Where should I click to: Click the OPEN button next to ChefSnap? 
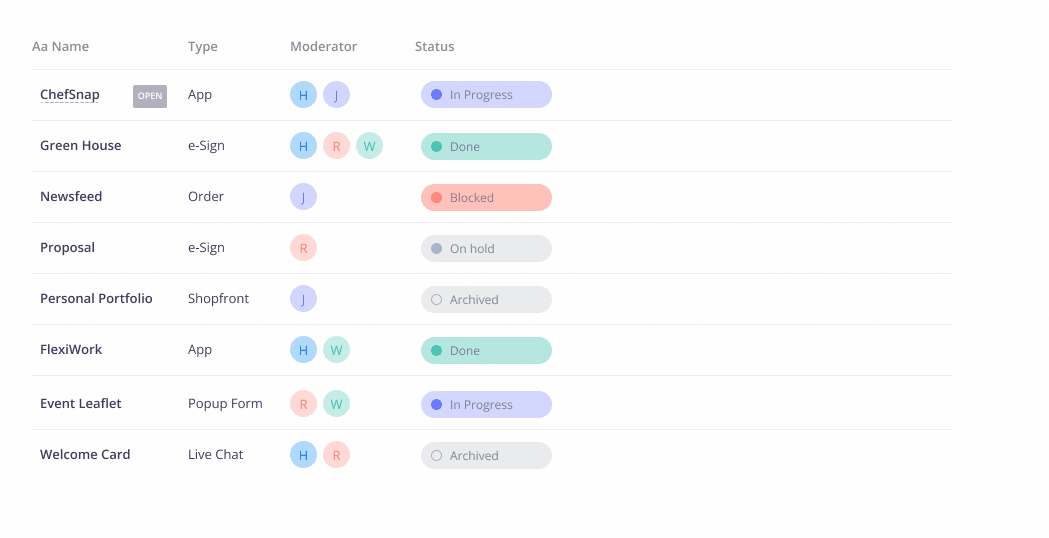pos(150,96)
